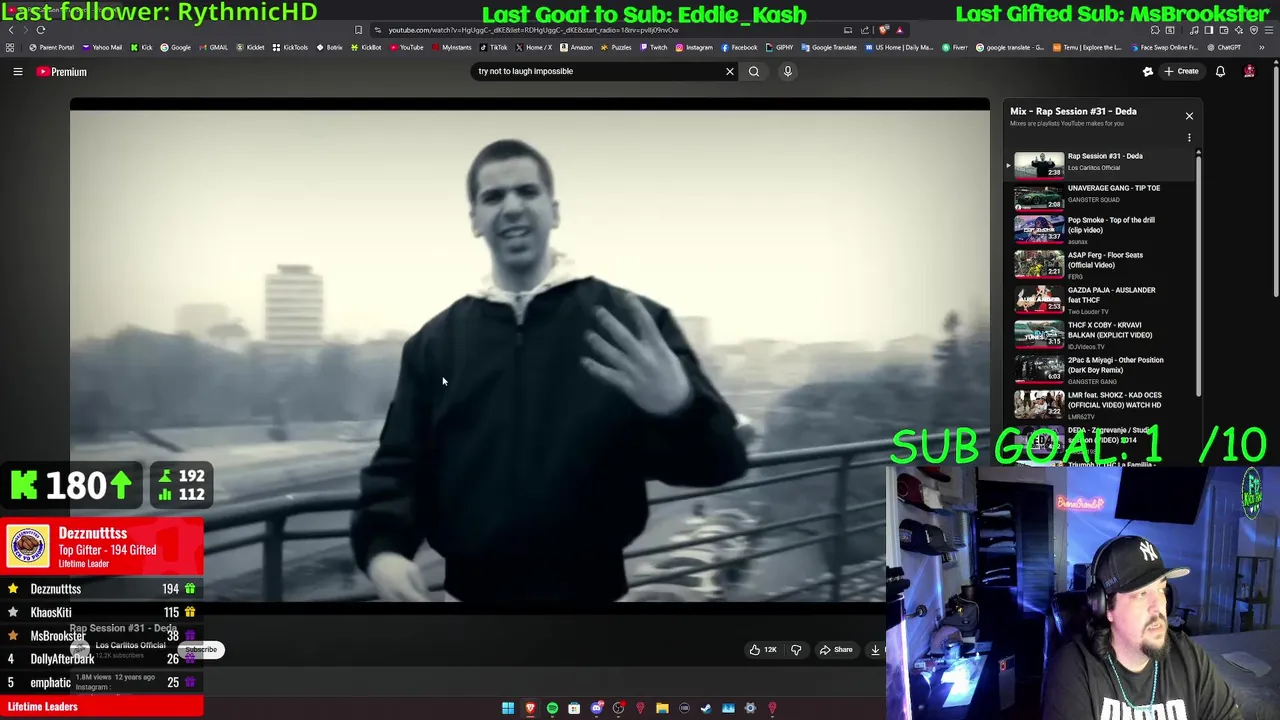Reload the page with the refresh icon
The height and width of the screenshot is (720, 1280).
point(41,30)
